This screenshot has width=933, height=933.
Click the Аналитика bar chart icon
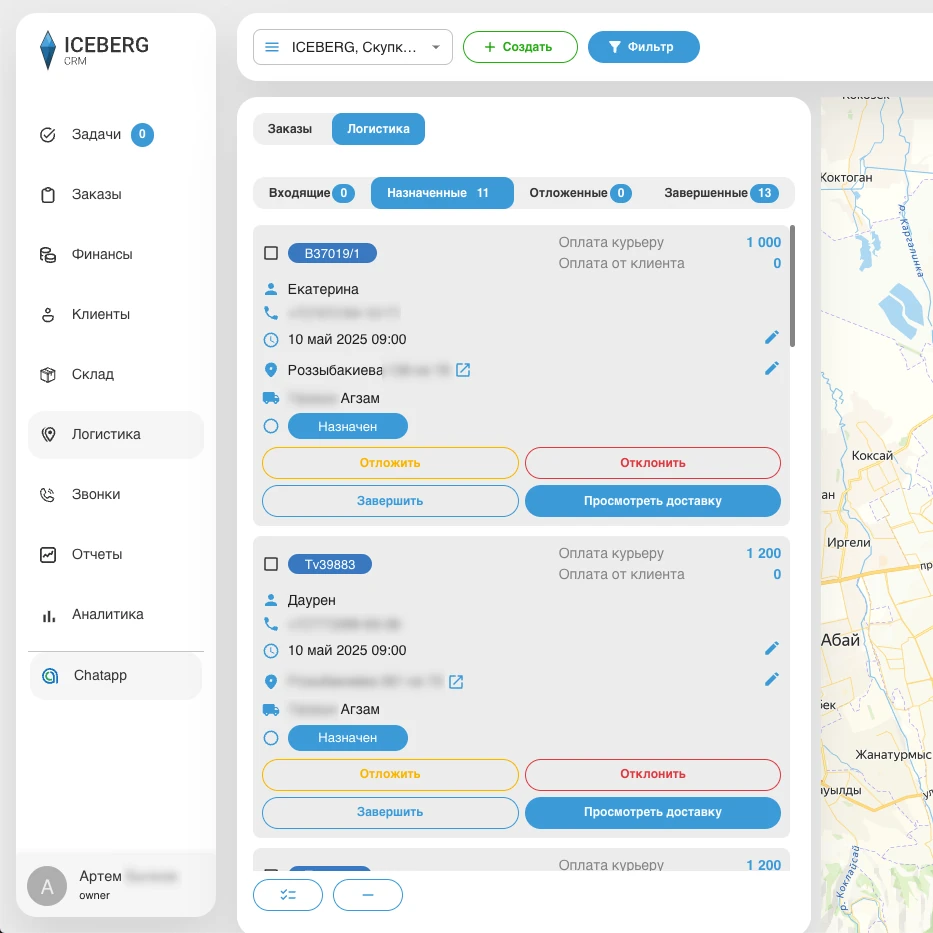click(48, 615)
